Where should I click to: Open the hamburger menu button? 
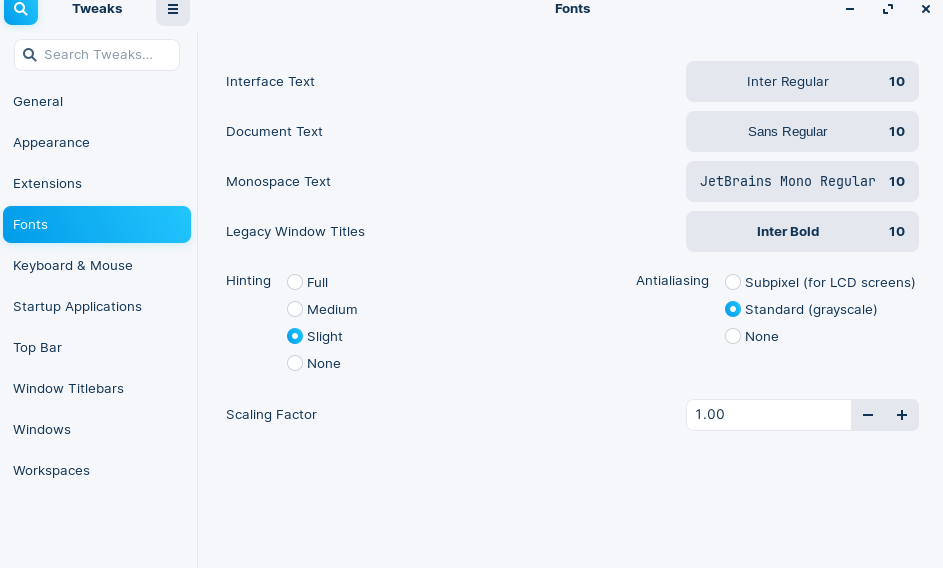[x=173, y=10]
